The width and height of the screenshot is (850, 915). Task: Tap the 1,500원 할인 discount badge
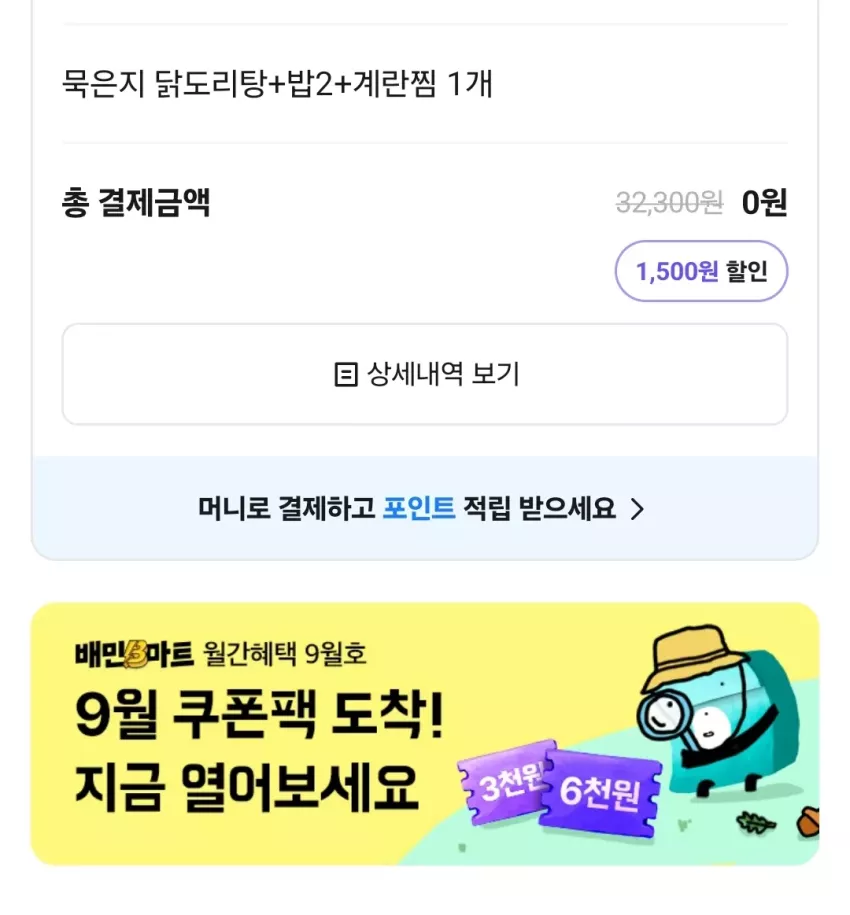click(x=701, y=271)
